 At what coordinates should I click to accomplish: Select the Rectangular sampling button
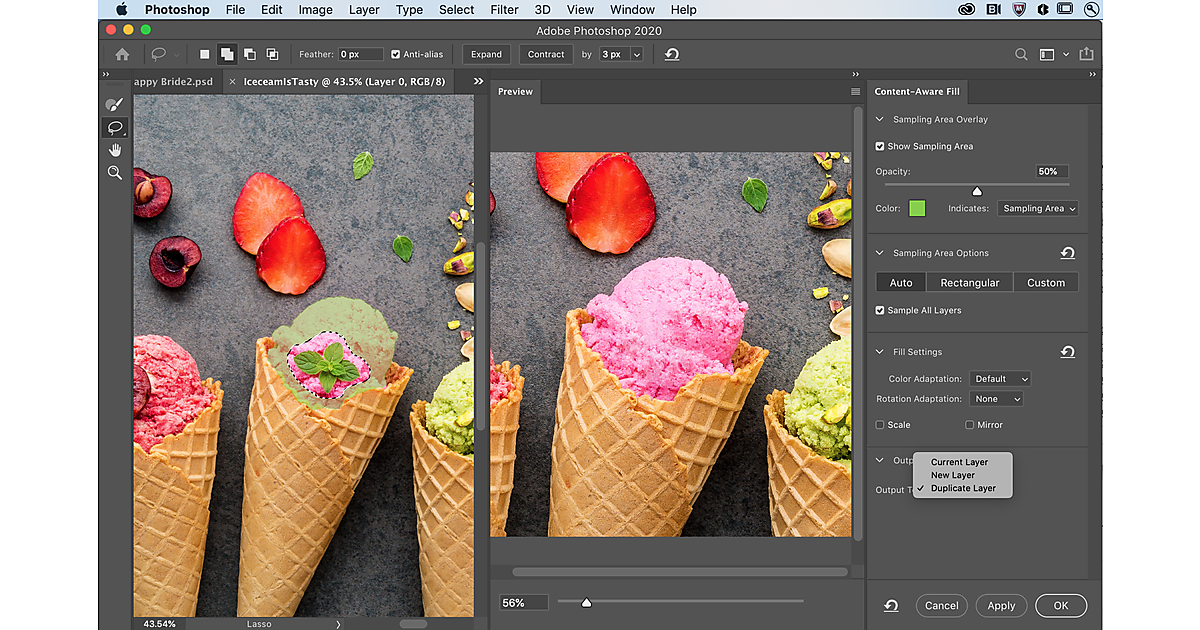click(969, 283)
